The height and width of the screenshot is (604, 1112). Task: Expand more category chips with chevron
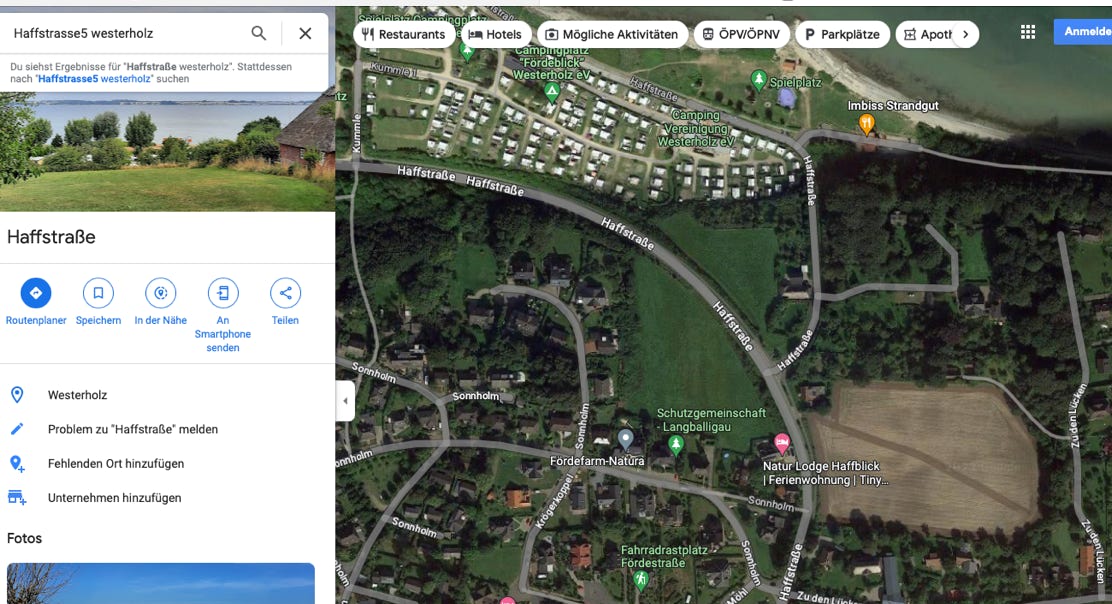tap(965, 34)
